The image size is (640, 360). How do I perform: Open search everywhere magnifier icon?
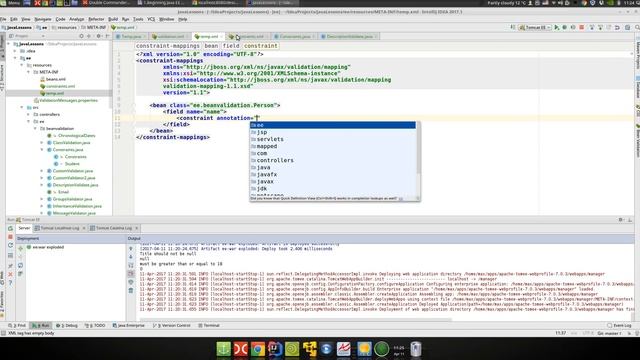point(637,27)
